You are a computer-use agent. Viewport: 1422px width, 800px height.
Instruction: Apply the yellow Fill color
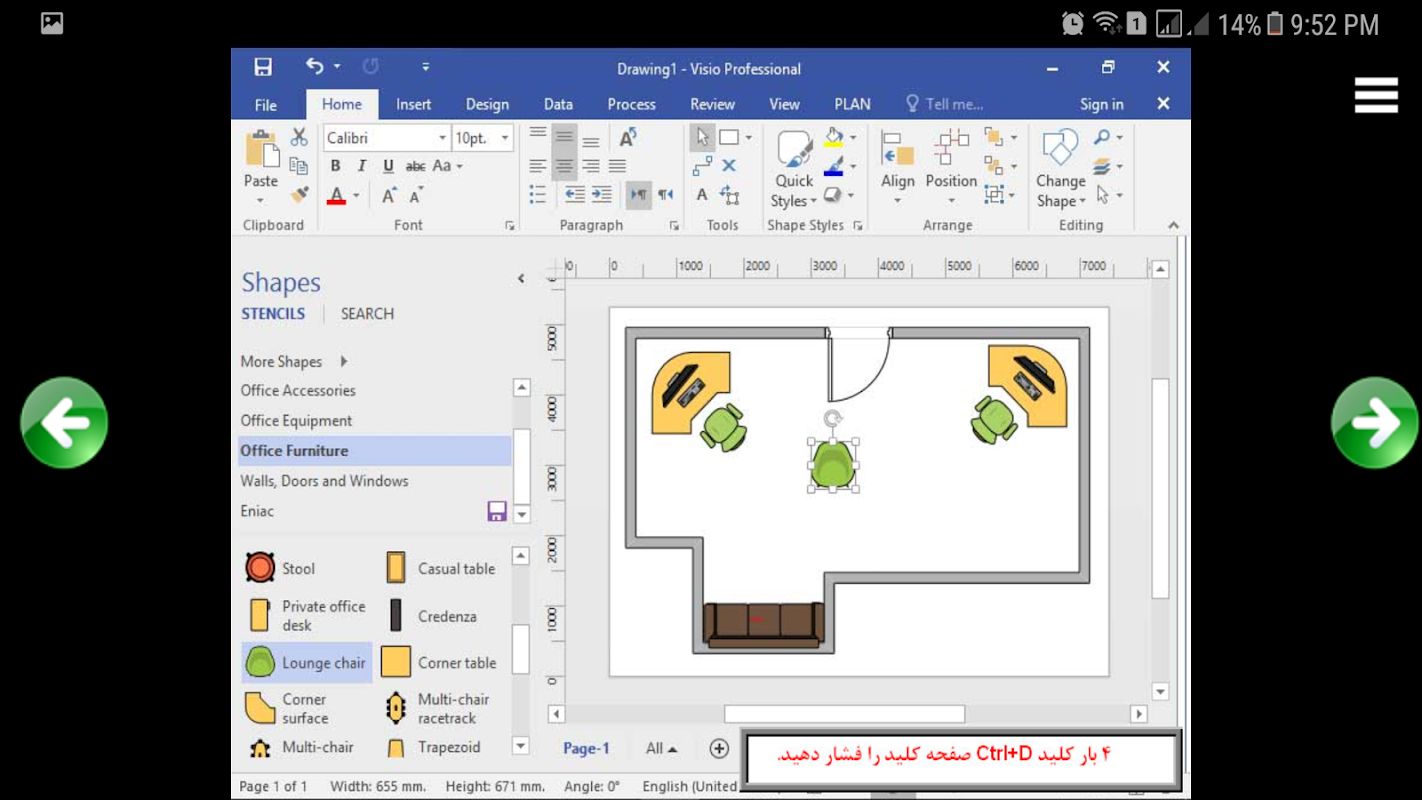point(833,138)
